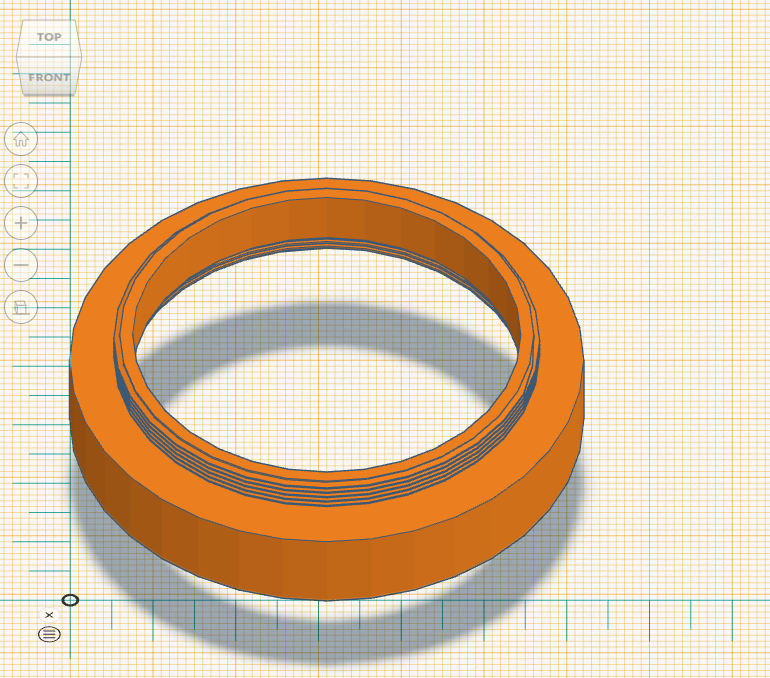Close the ruler with the X button
770x678 pixels.
coord(49,615)
